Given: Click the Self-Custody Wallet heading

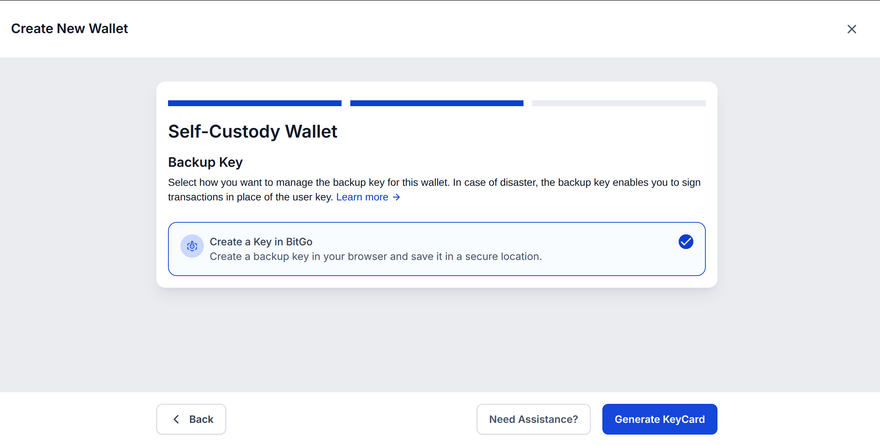Looking at the screenshot, I should click(252, 131).
